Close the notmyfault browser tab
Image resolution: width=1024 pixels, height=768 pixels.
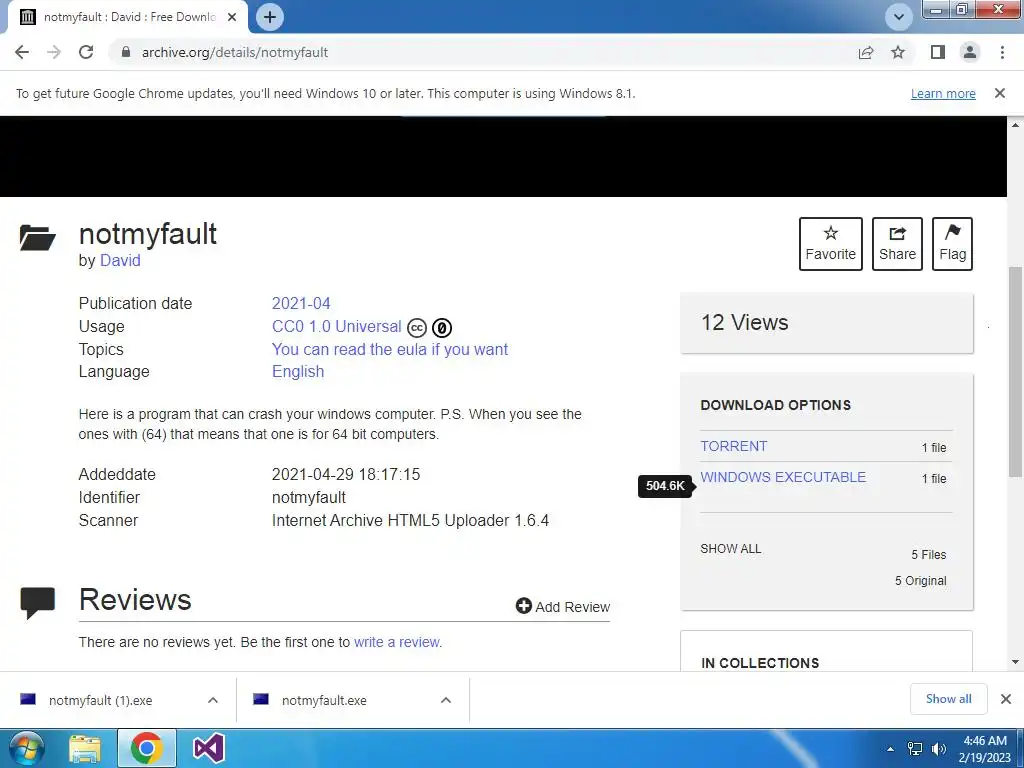(x=232, y=17)
